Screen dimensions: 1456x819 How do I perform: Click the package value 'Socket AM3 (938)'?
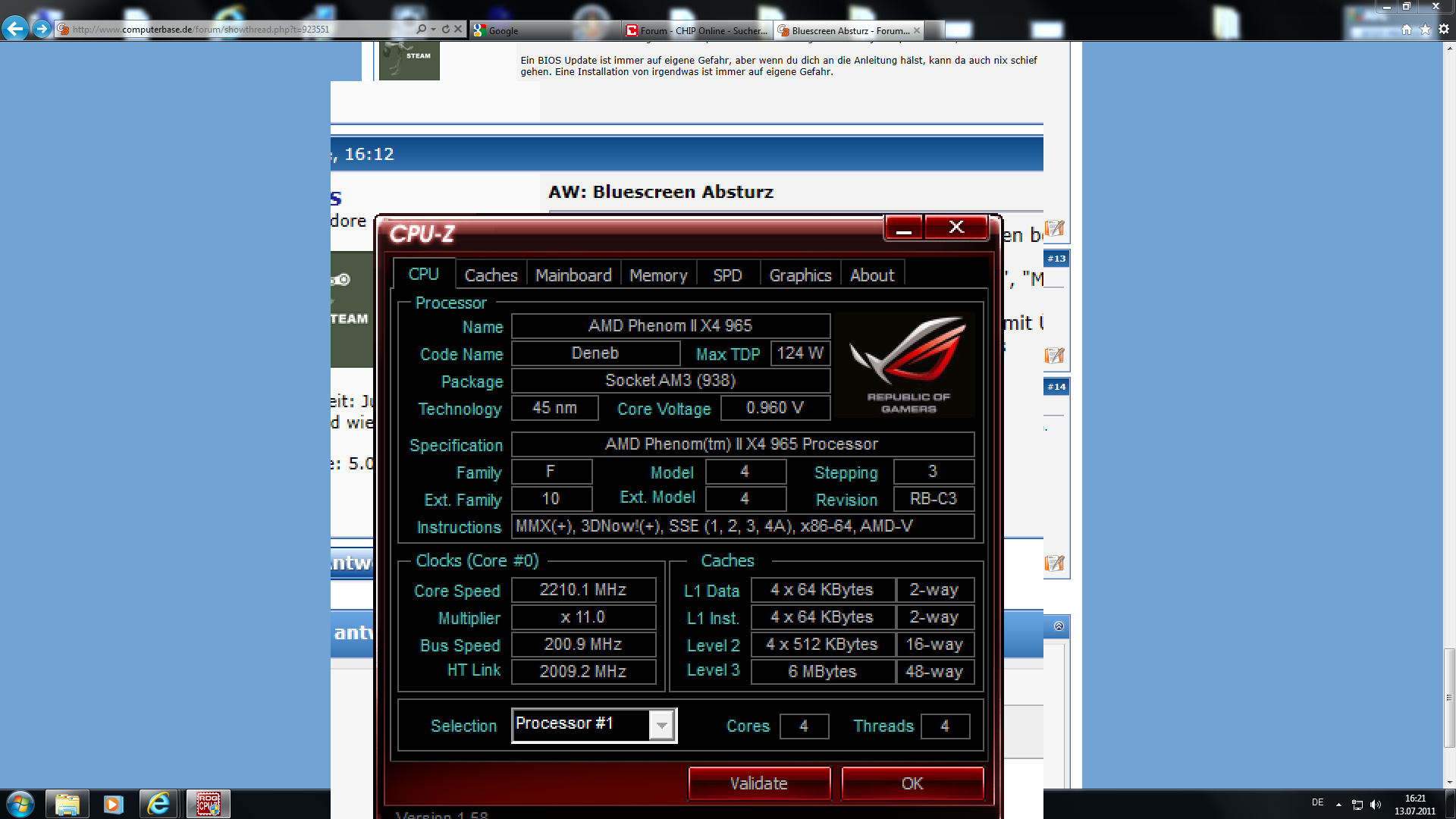pyautogui.click(x=670, y=381)
